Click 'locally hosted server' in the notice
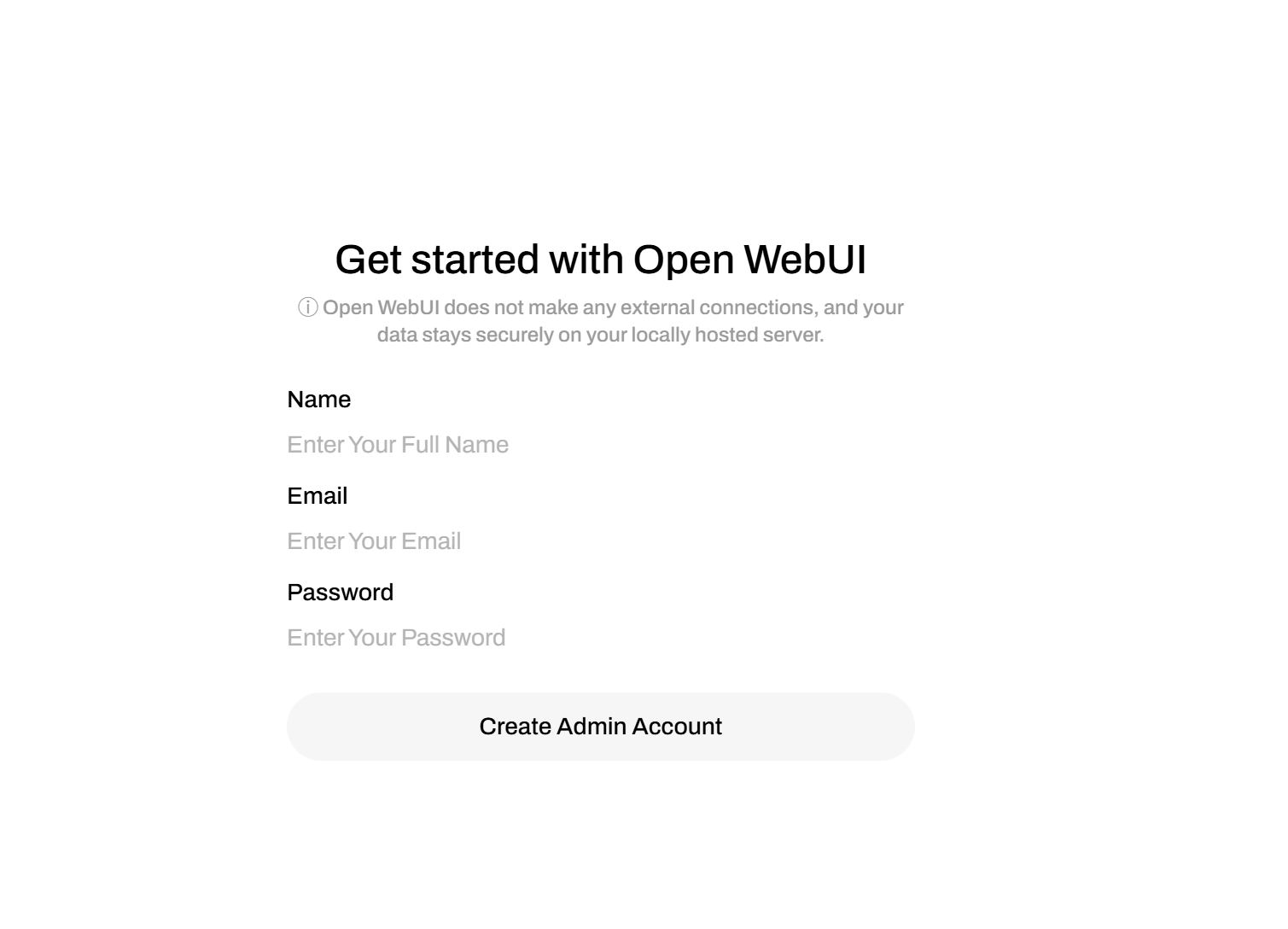This screenshot has width=1288, height=929. coord(728,335)
